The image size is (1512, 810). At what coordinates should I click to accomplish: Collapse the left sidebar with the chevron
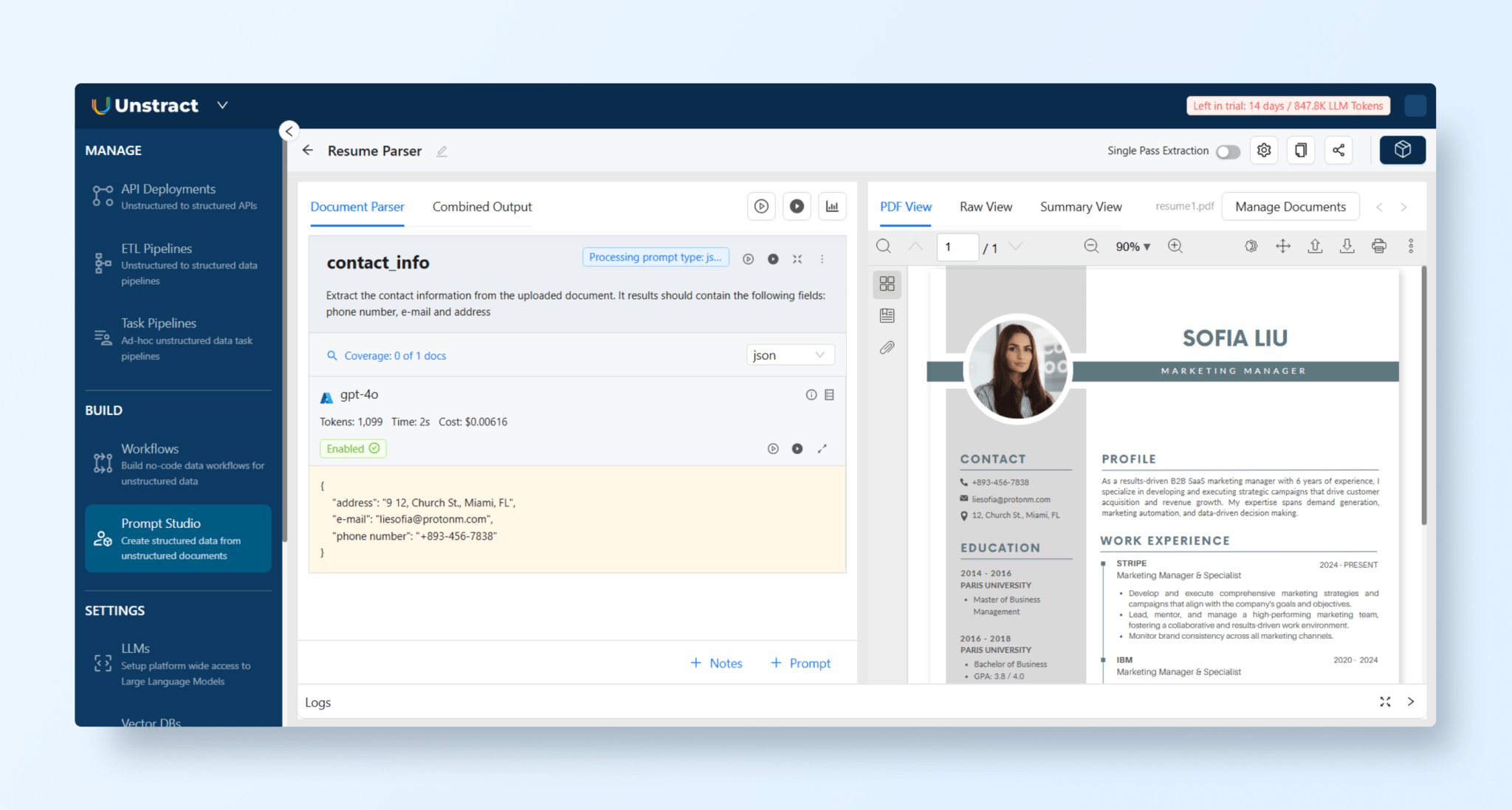[x=289, y=131]
